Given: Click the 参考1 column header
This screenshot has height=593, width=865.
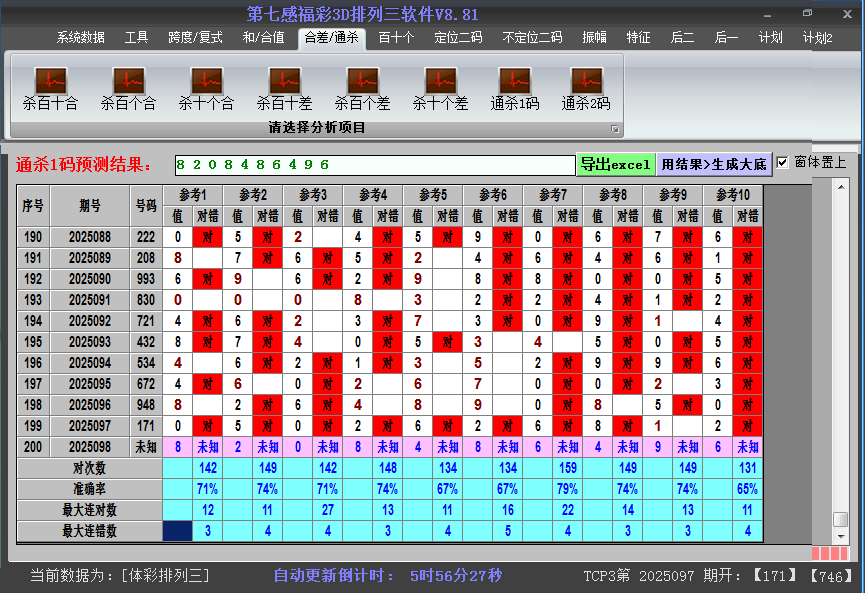Looking at the screenshot, I should [x=193, y=195].
